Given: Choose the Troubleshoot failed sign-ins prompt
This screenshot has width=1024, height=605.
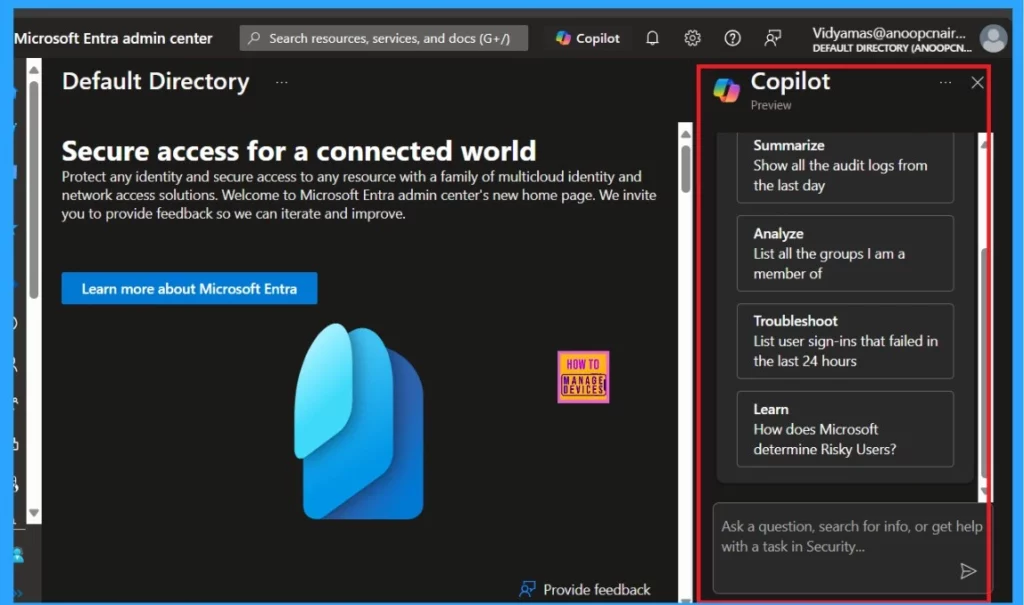Looking at the screenshot, I should point(845,341).
